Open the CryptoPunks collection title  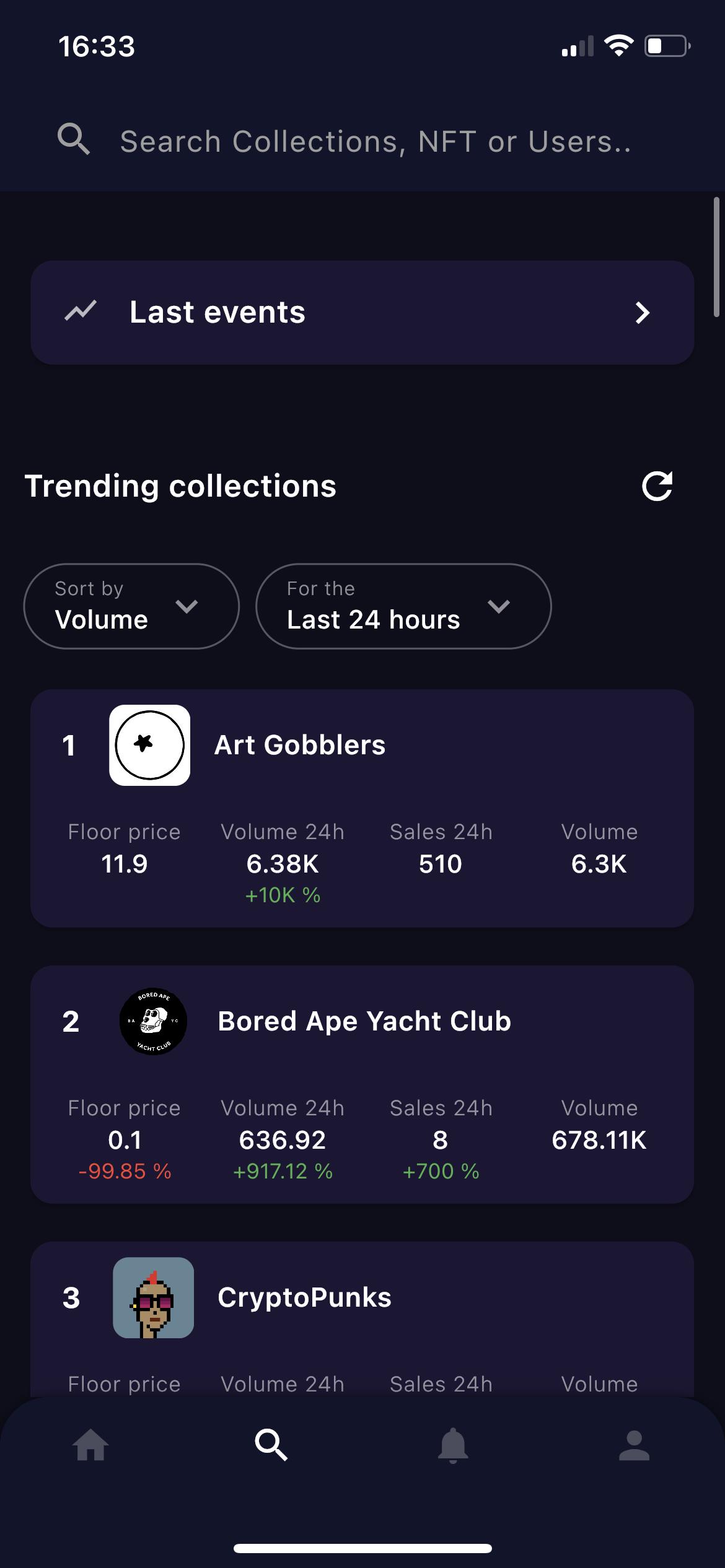304,1297
